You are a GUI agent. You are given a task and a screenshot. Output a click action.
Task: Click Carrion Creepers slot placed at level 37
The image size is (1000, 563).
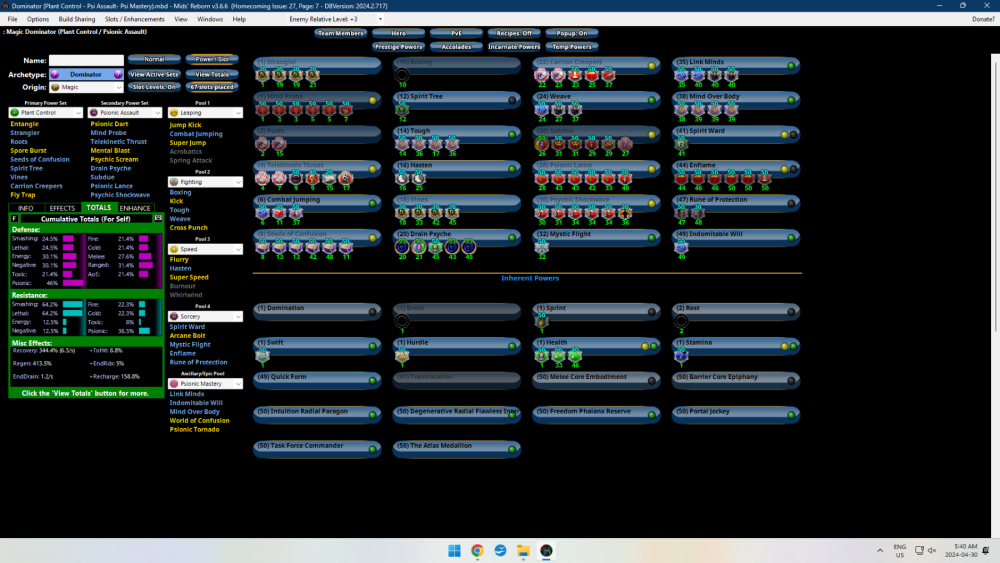[x=608, y=75]
